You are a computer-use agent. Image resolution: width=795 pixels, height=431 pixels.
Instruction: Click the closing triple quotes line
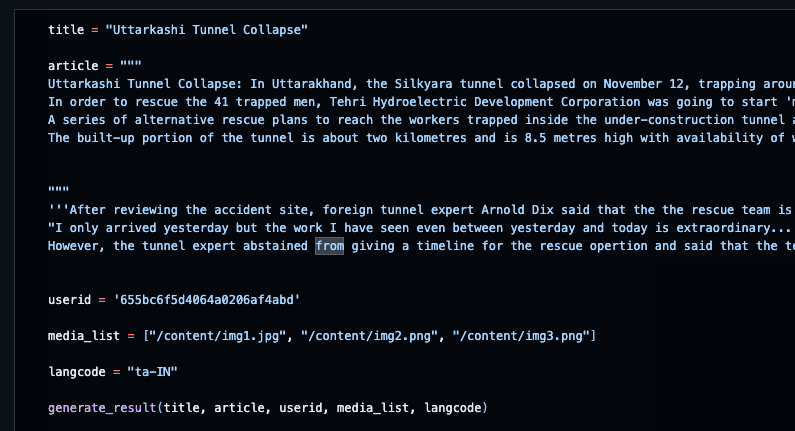[x=58, y=190]
